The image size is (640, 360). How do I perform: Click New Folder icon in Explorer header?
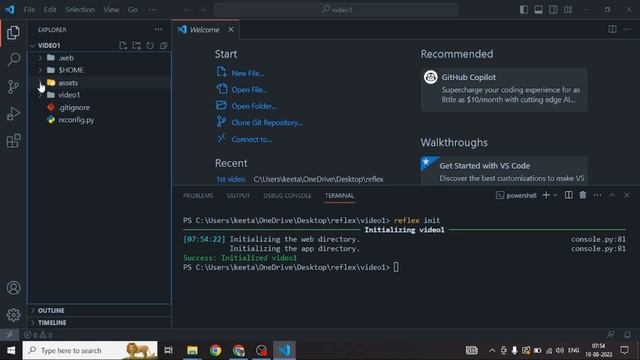point(136,45)
